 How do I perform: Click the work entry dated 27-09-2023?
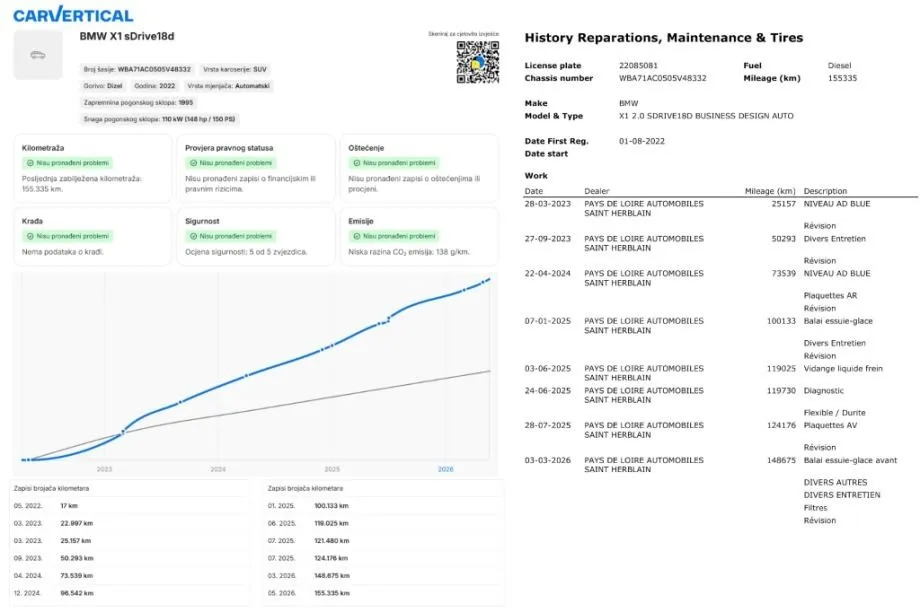click(x=721, y=249)
